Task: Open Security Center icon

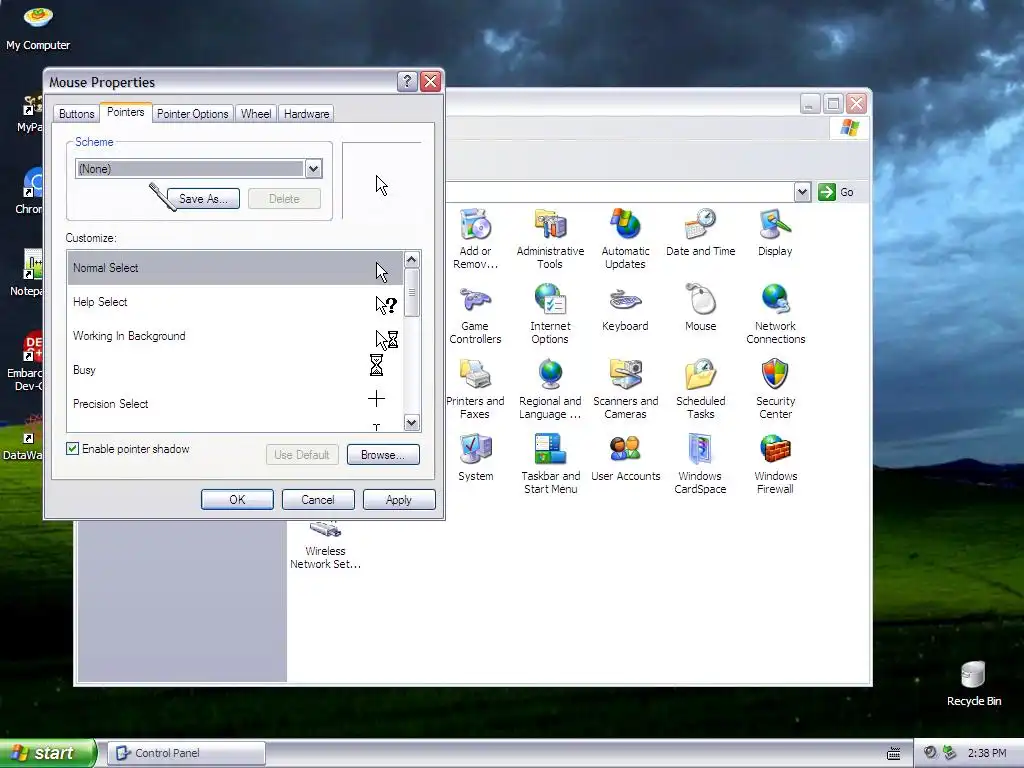Action: tap(775, 389)
